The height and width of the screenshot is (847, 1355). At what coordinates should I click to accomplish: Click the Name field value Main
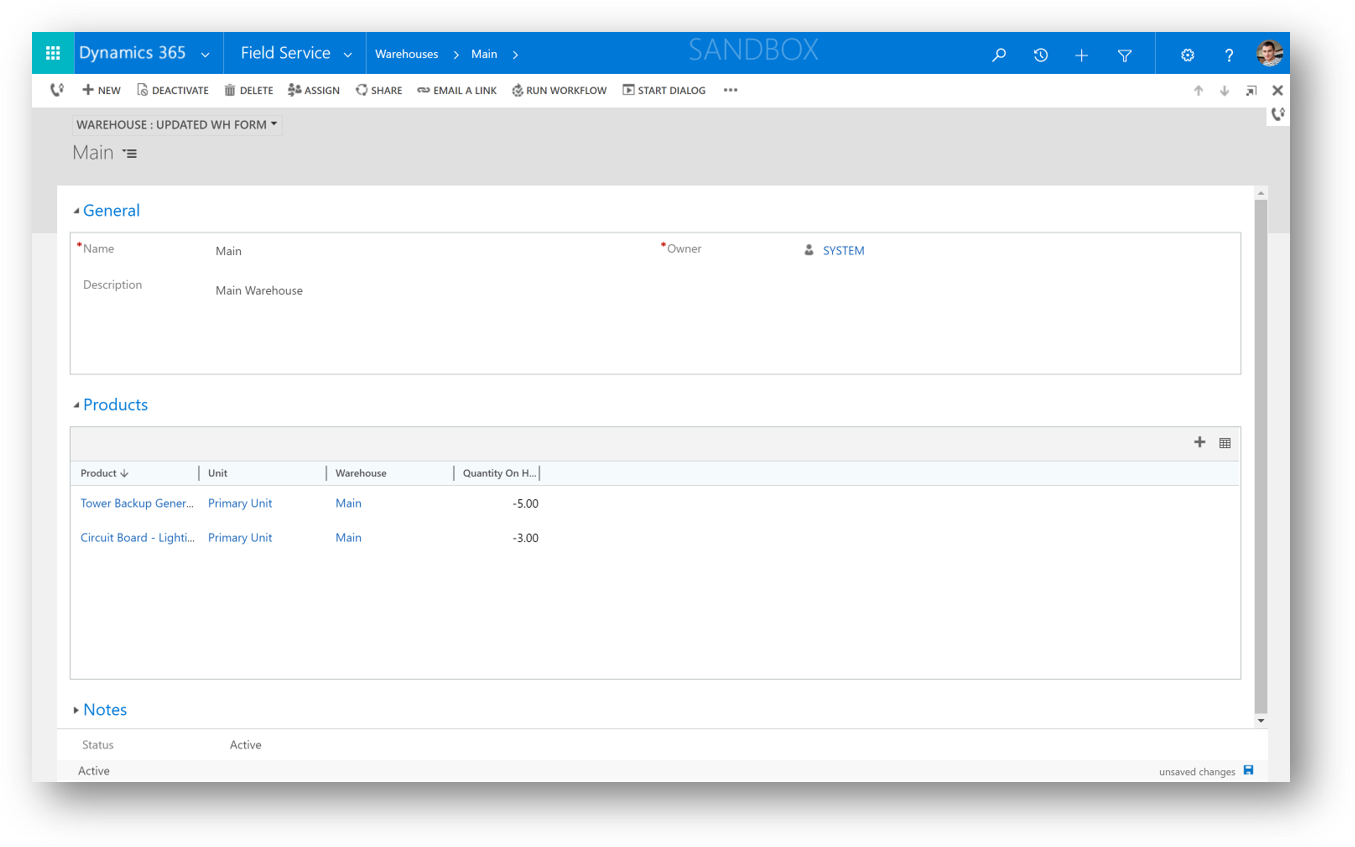click(x=228, y=251)
